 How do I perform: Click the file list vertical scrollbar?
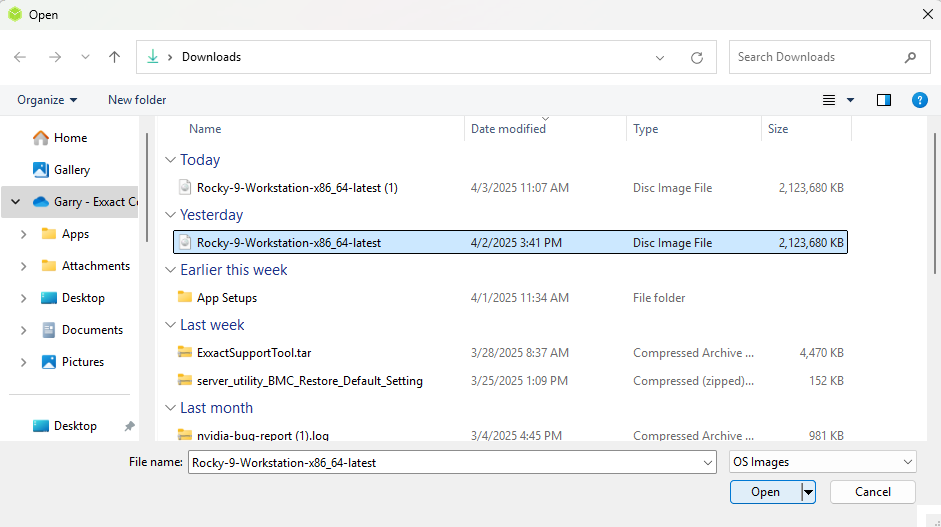pyautogui.click(x=934, y=204)
